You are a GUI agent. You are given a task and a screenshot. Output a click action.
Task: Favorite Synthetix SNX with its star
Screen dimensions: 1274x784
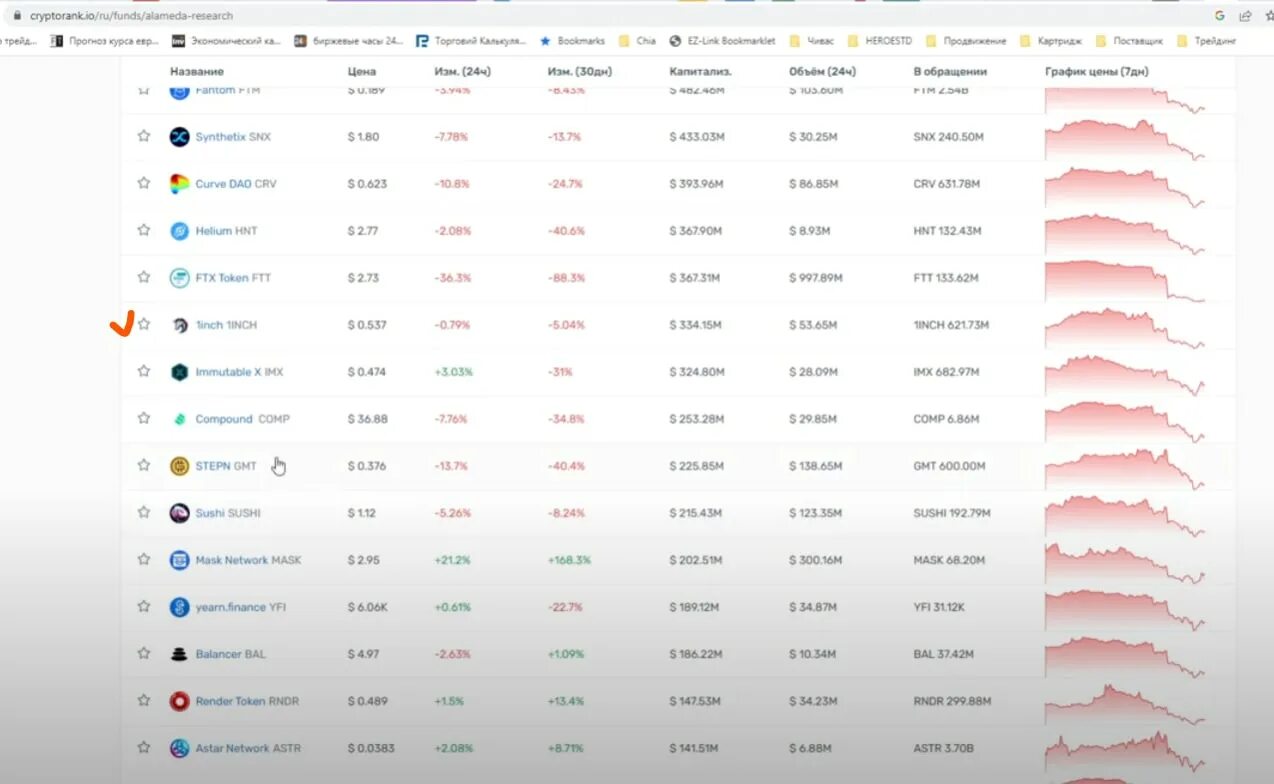pyautogui.click(x=144, y=136)
